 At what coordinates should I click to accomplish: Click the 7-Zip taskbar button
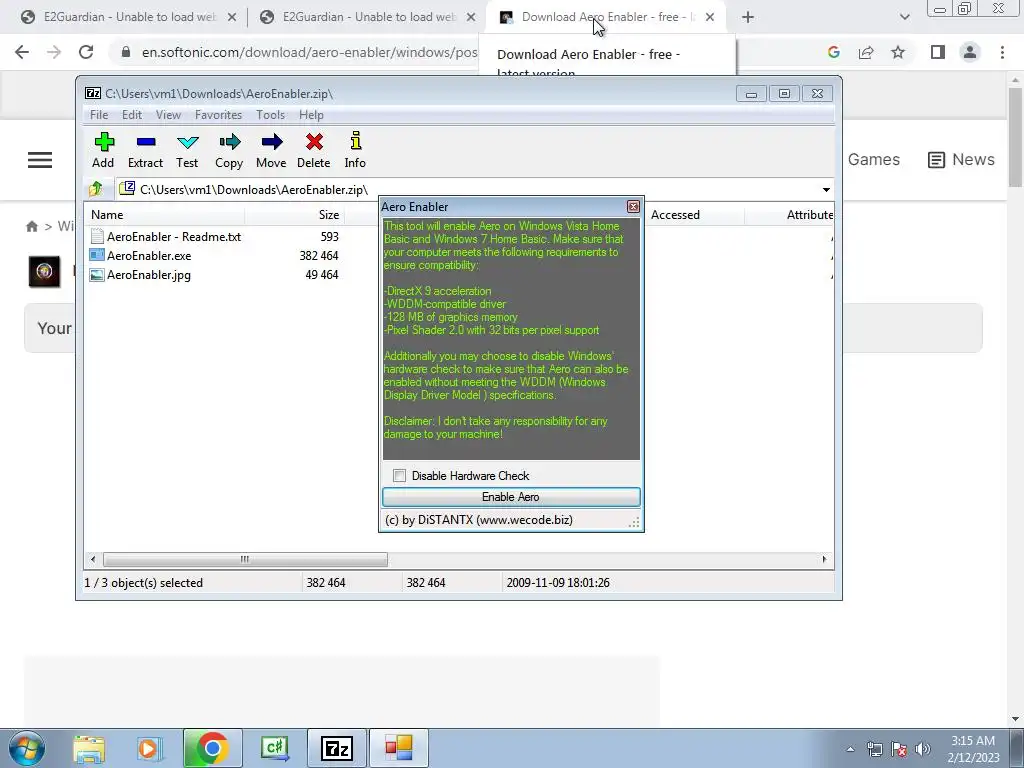coord(337,748)
